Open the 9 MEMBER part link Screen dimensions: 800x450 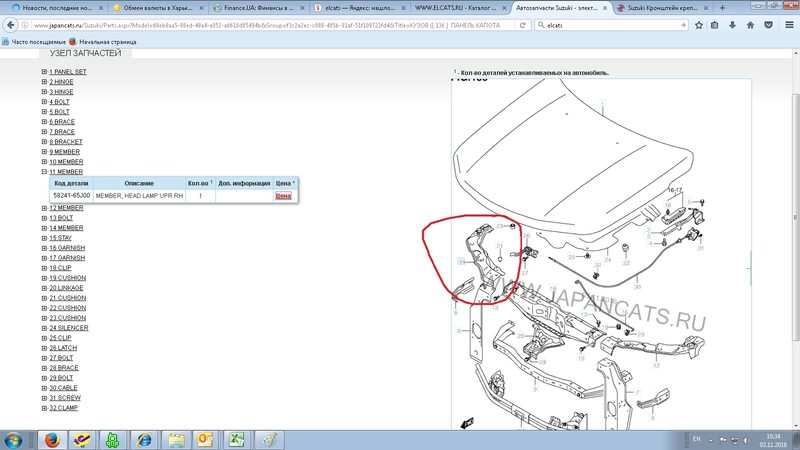pyautogui.click(x=64, y=152)
